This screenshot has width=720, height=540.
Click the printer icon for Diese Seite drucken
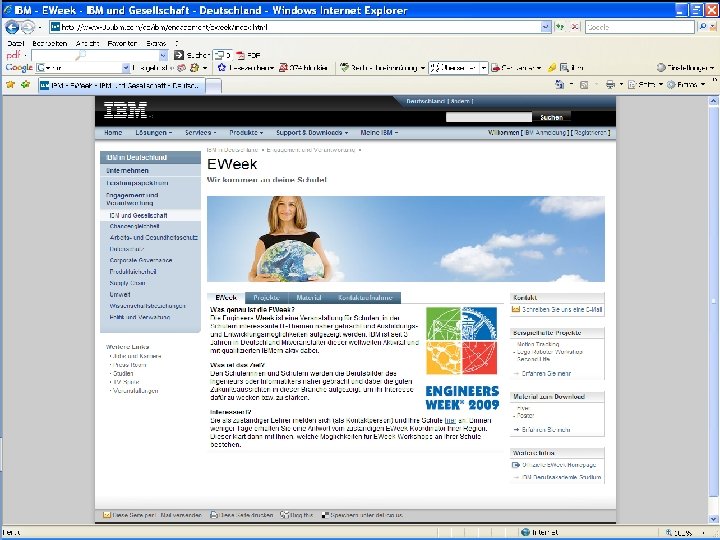[x=214, y=515]
